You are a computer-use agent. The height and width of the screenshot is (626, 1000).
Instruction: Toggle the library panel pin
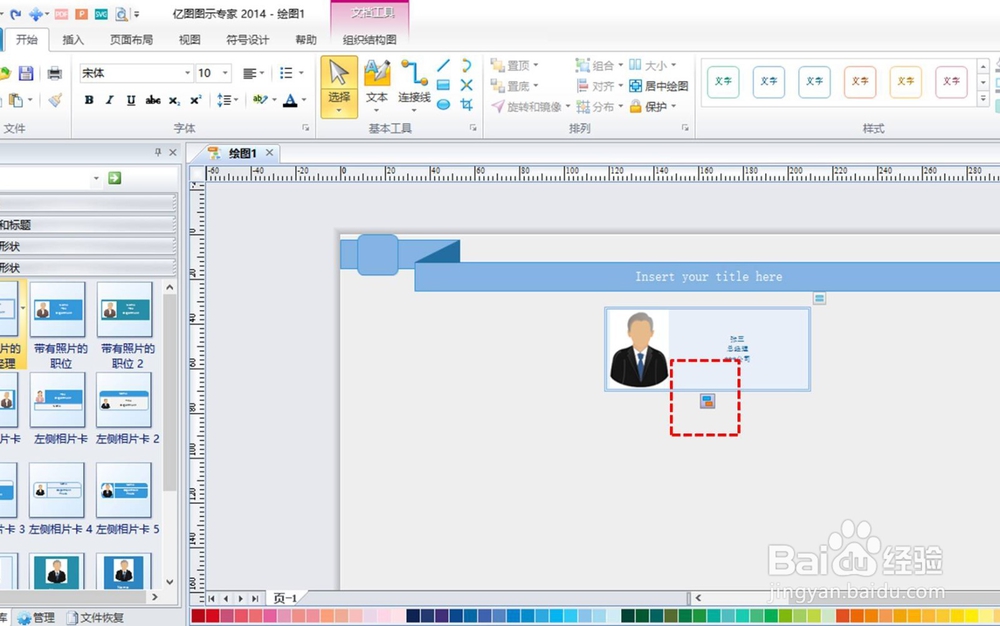pyautogui.click(x=158, y=152)
